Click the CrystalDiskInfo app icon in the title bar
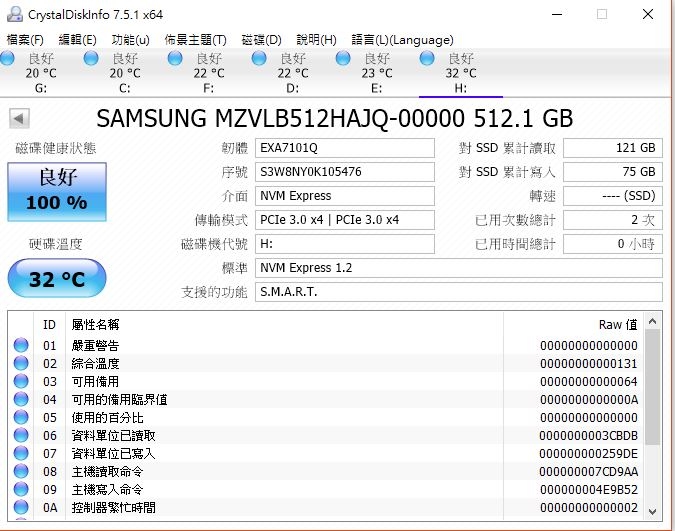The image size is (675, 531). pyautogui.click(x=14, y=14)
